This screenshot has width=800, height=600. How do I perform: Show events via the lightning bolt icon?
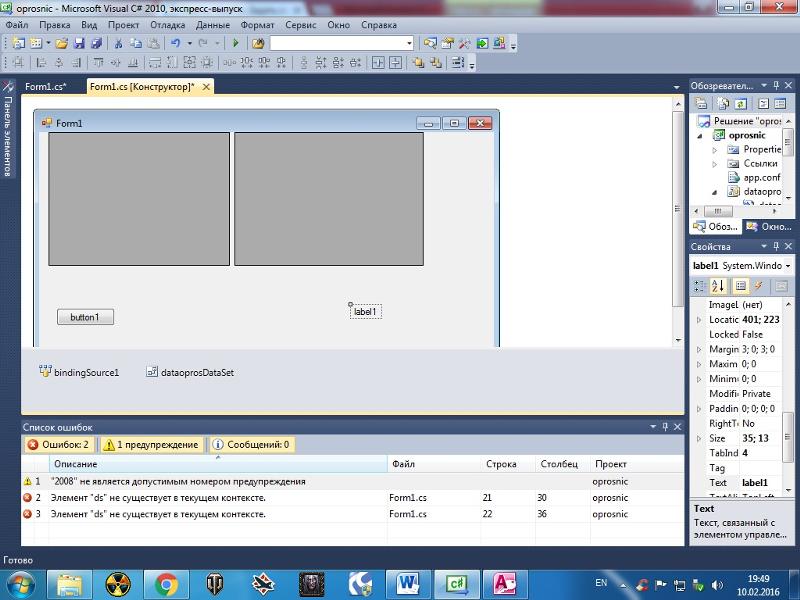point(757,286)
